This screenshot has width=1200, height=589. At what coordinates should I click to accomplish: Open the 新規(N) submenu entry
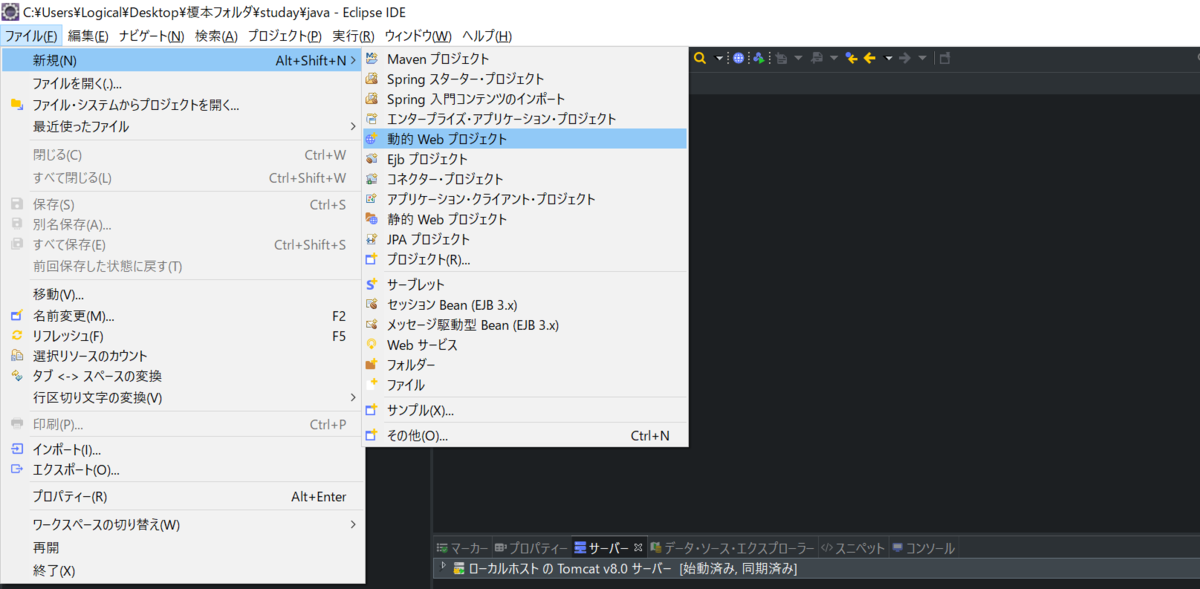click(x=182, y=60)
